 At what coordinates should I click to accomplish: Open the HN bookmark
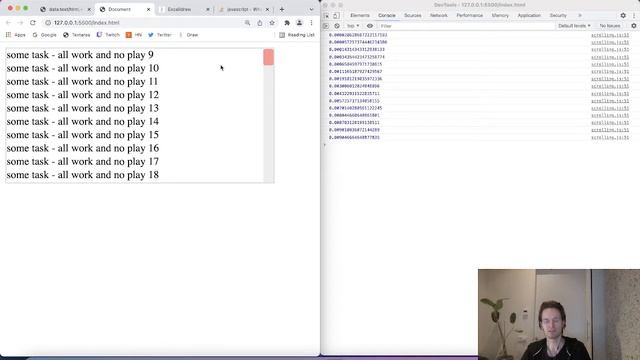coord(134,35)
